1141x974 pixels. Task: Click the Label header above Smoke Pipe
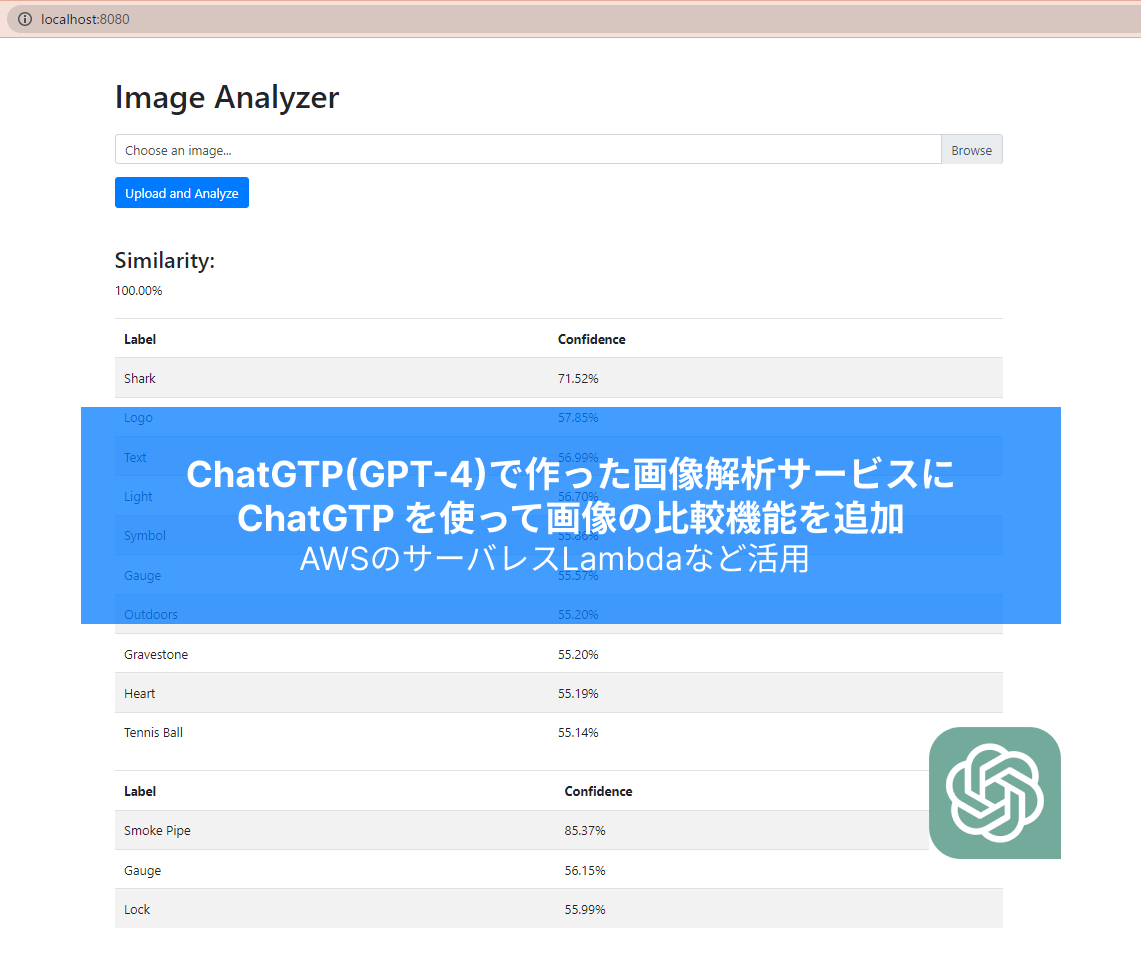point(140,791)
